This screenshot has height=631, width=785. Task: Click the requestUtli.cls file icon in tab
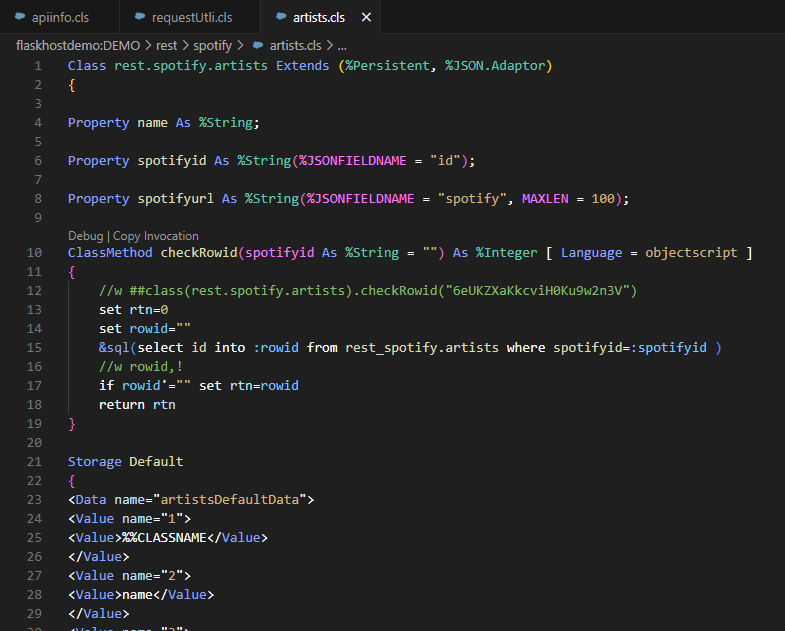(x=140, y=17)
